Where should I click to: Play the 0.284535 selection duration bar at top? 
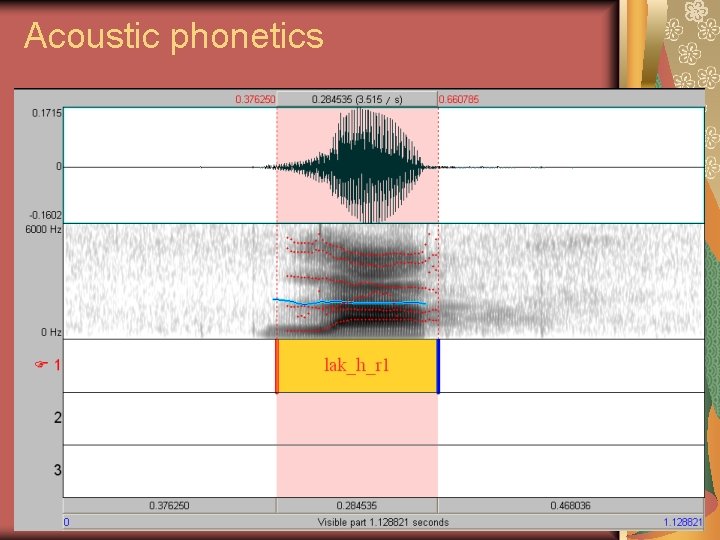pyautogui.click(x=357, y=99)
